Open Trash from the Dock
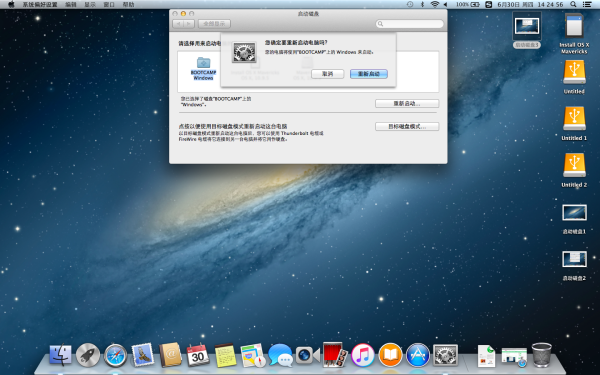Screen dimensions: 600x375 542,355
